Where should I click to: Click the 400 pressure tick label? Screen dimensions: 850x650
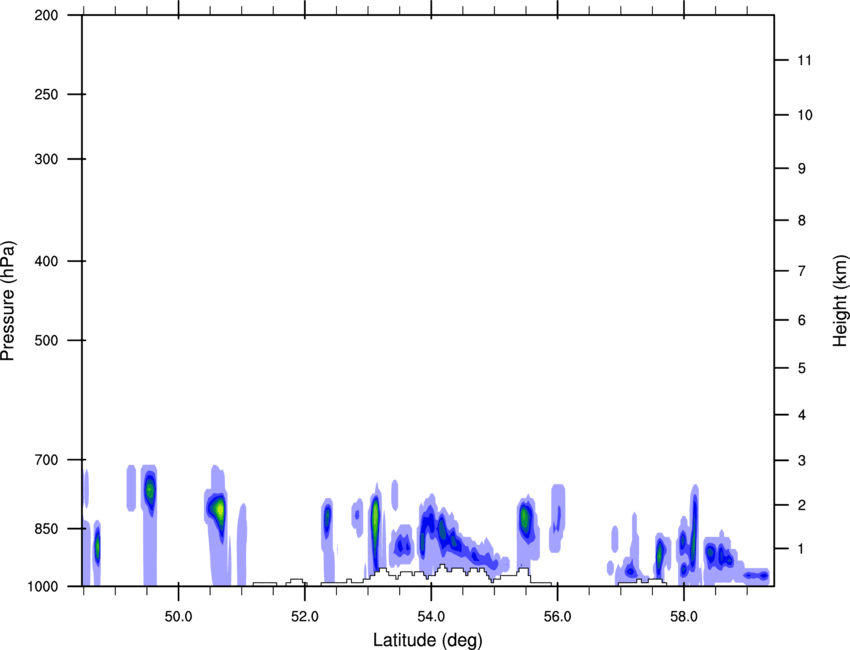tap(46, 261)
